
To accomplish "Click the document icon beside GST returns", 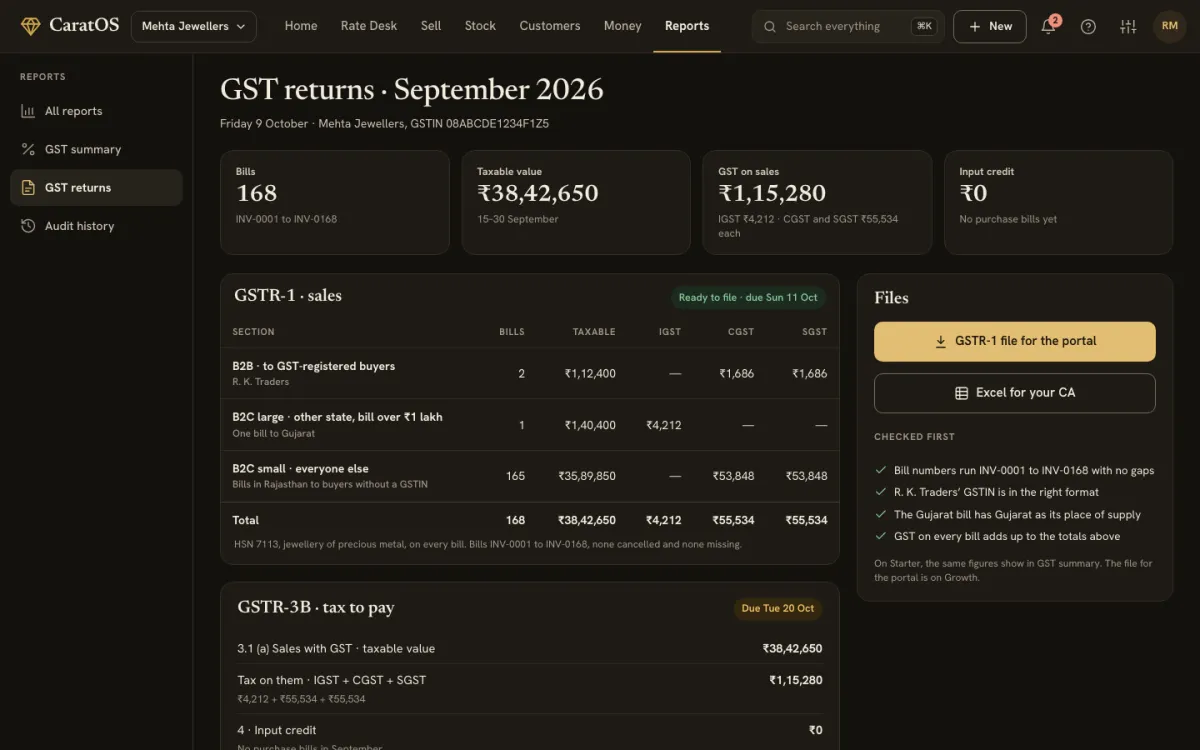I will (x=28, y=187).
